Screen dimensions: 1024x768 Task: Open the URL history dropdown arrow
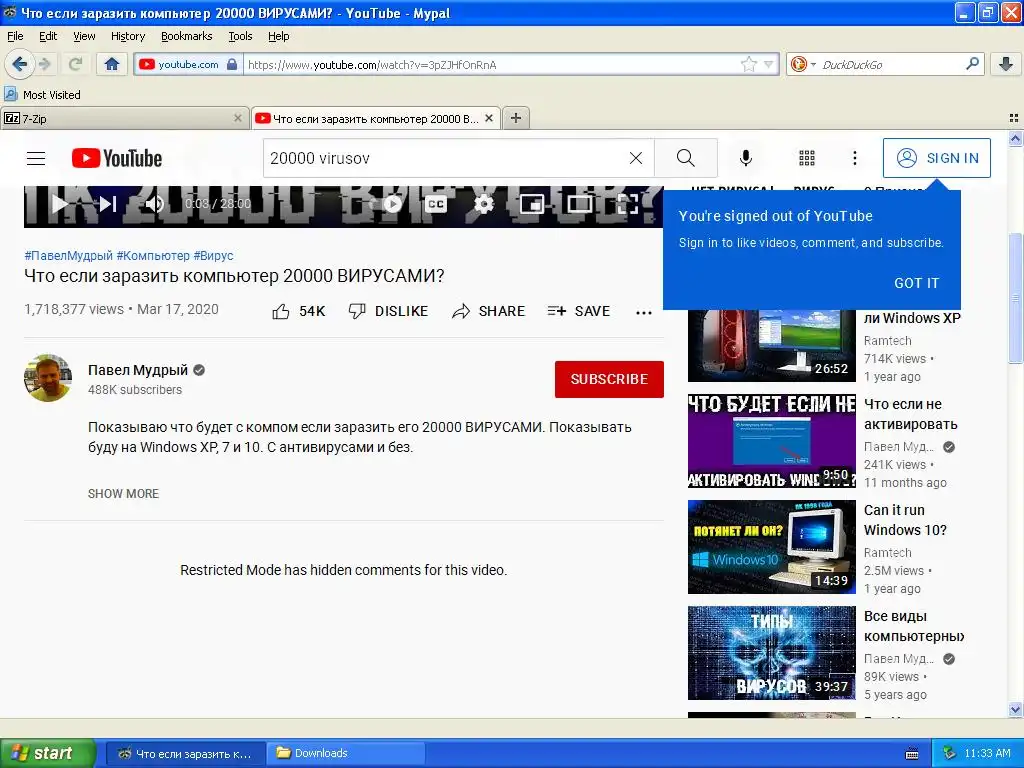769,64
